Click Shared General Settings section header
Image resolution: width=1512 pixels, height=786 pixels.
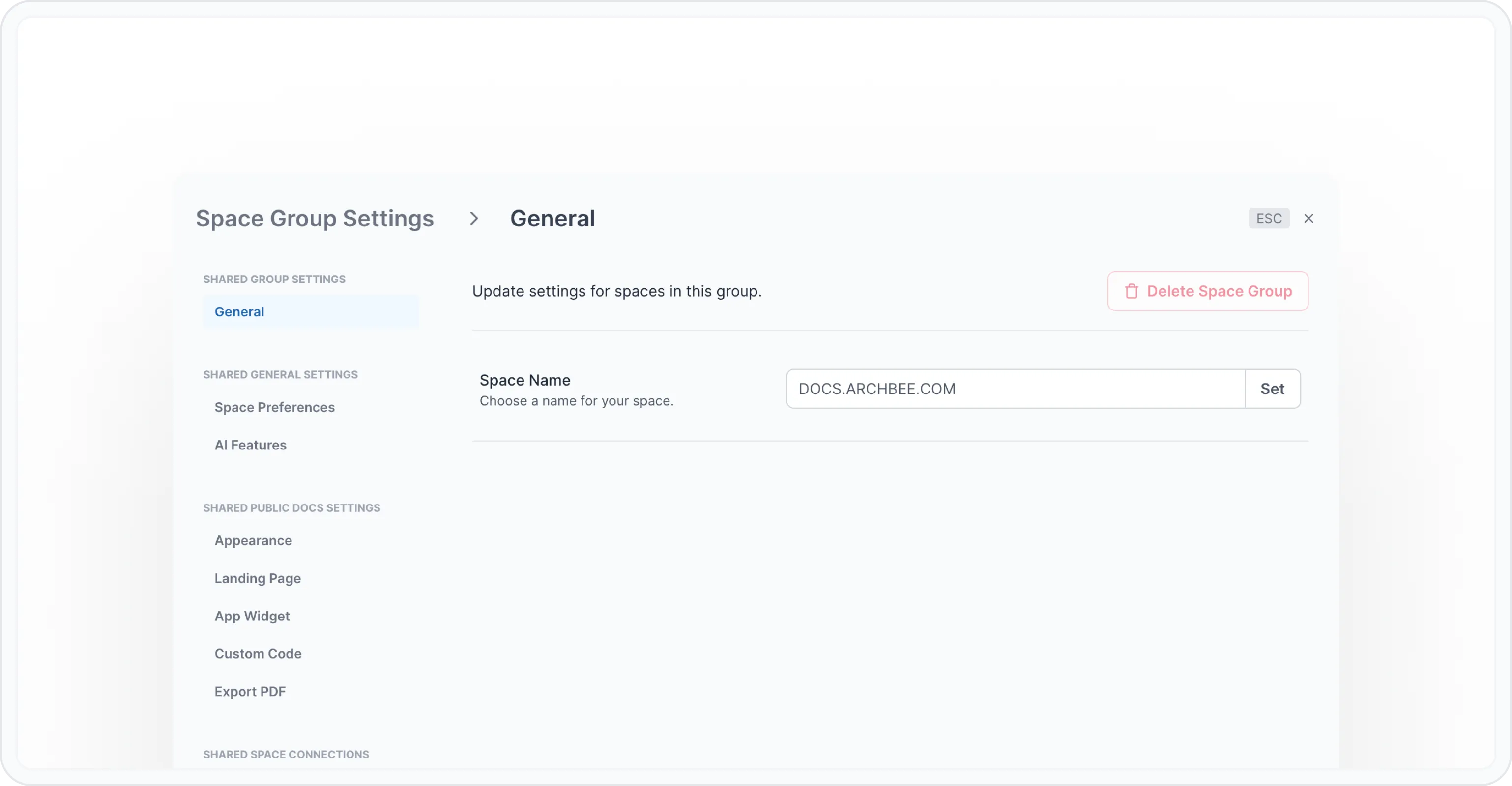pos(280,374)
